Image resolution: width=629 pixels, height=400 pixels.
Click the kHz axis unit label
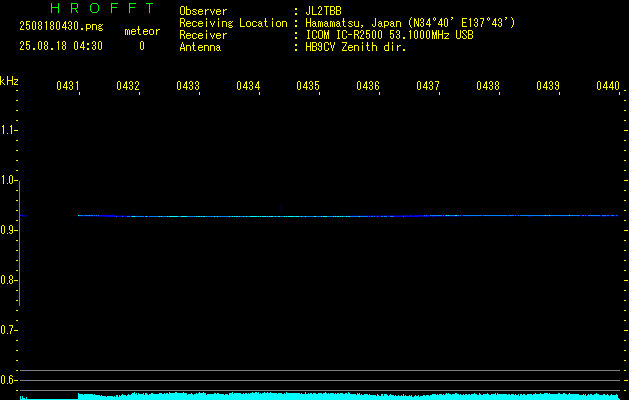coord(9,81)
